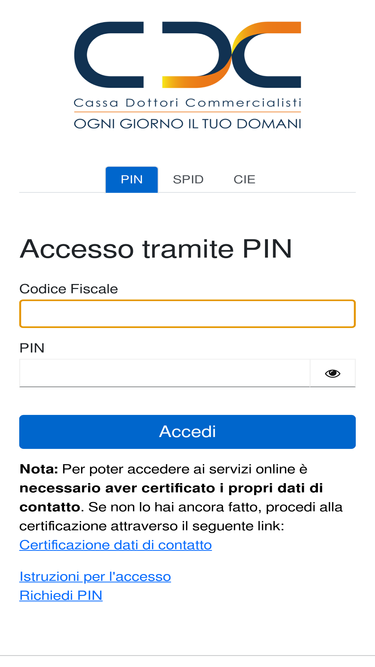Click the OGNI GIORNO IL TUO DOMANI tagline

[188, 124]
